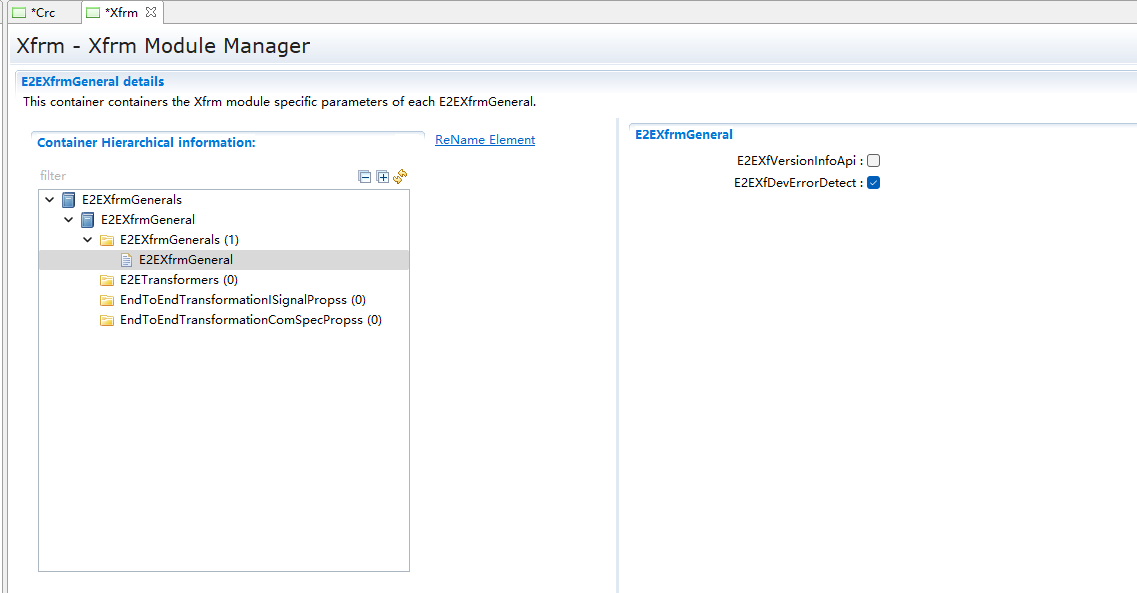Click the refresh/sync tree icon

pyautogui.click(x=400, y=176)
